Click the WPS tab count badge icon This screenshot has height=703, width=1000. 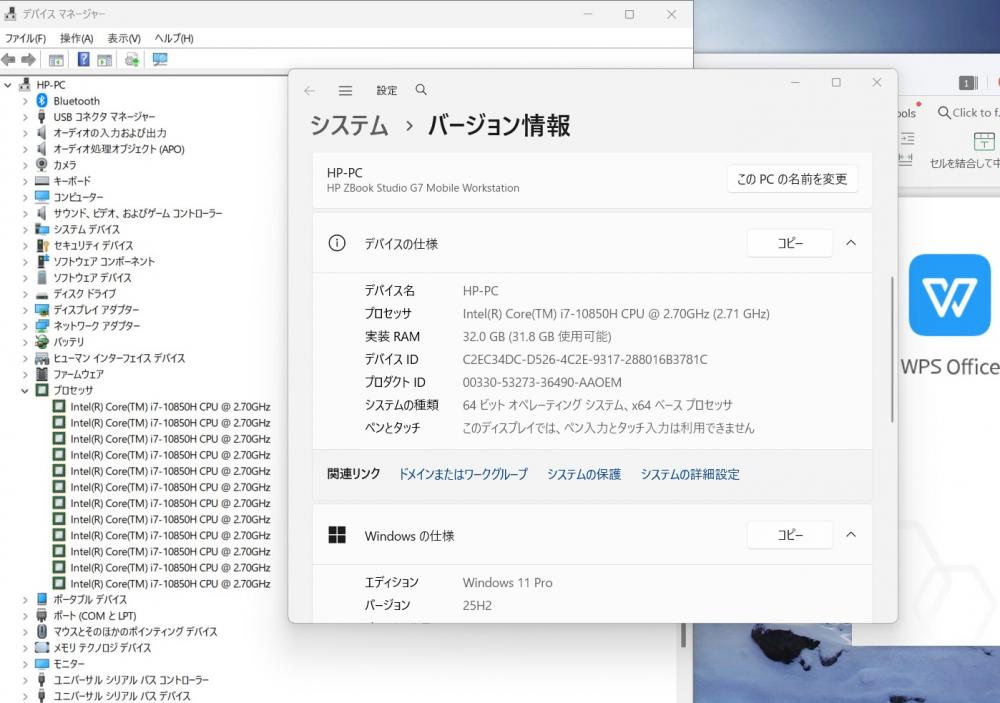point(967,83)
